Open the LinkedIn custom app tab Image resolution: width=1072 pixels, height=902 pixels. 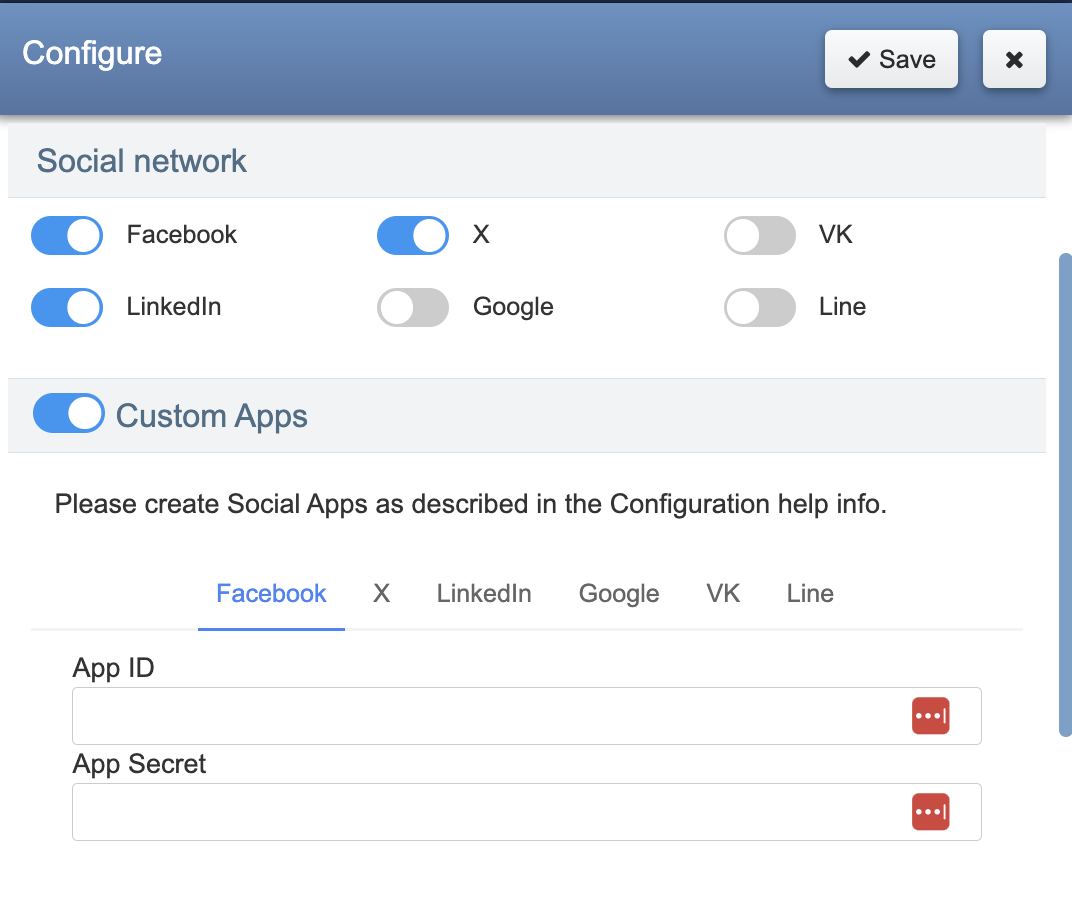point(484,594)
